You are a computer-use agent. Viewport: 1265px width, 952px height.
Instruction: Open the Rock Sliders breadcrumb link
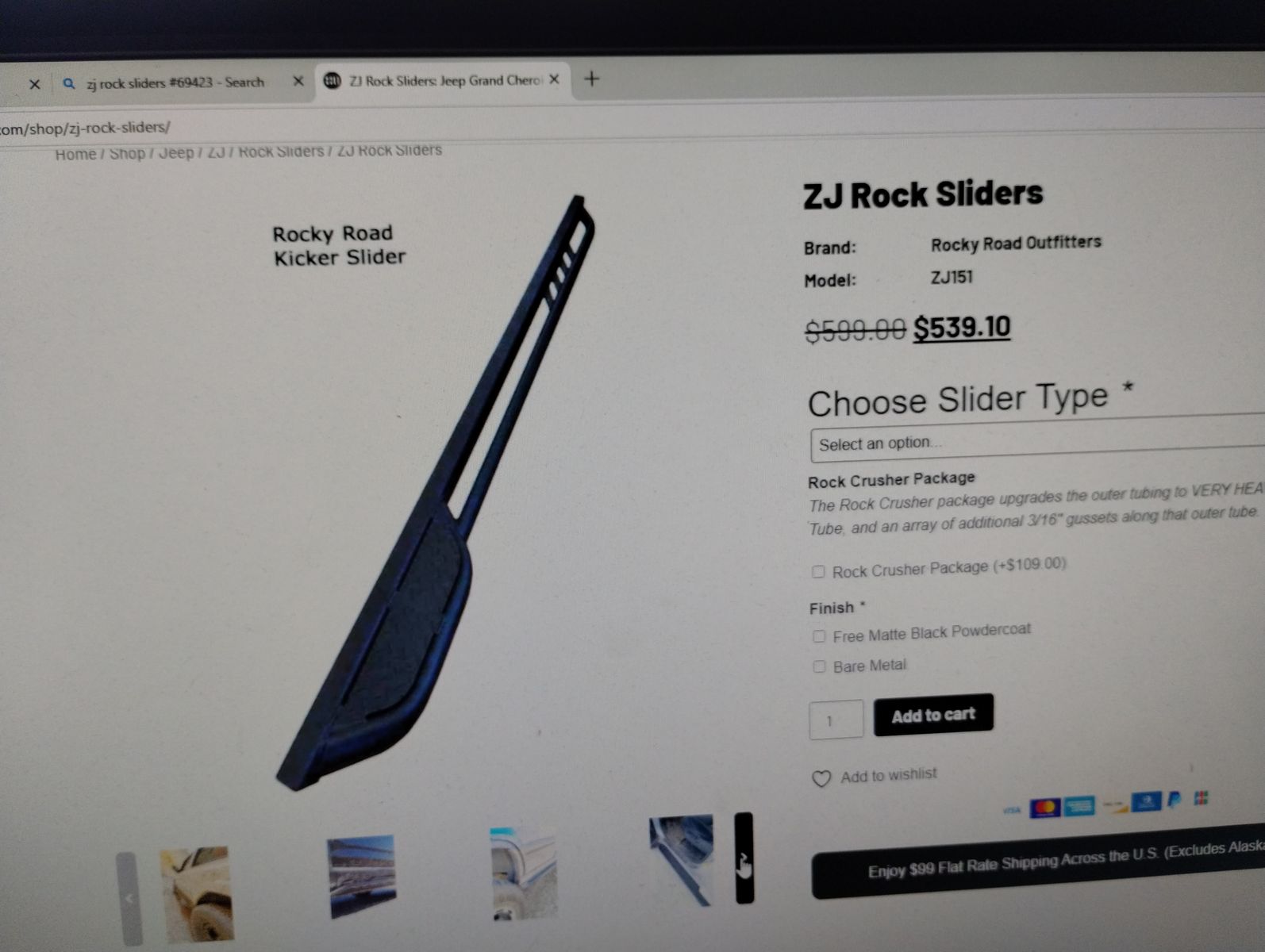pyautogui.click(x=281, y=151)
